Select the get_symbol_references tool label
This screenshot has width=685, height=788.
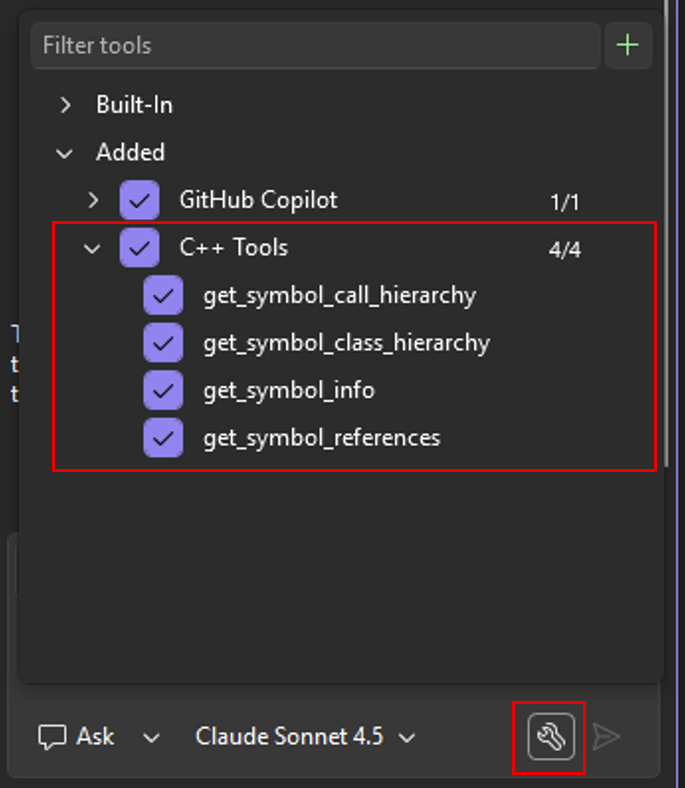321,438
